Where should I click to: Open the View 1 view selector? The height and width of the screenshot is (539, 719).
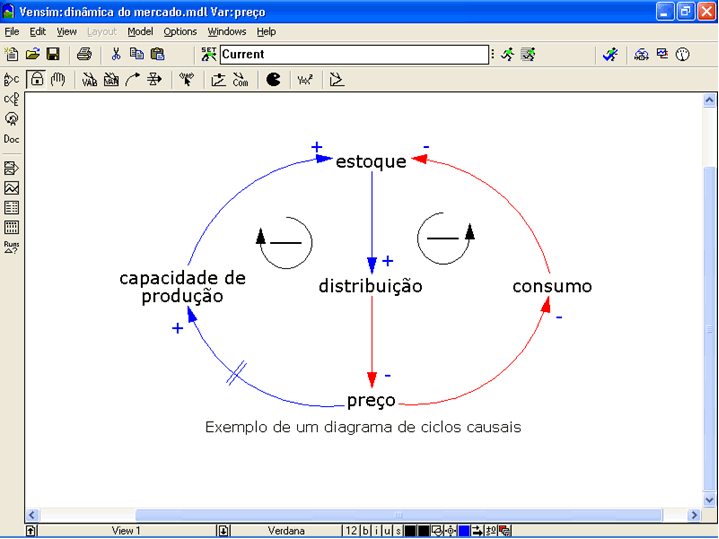coord(126,531)
